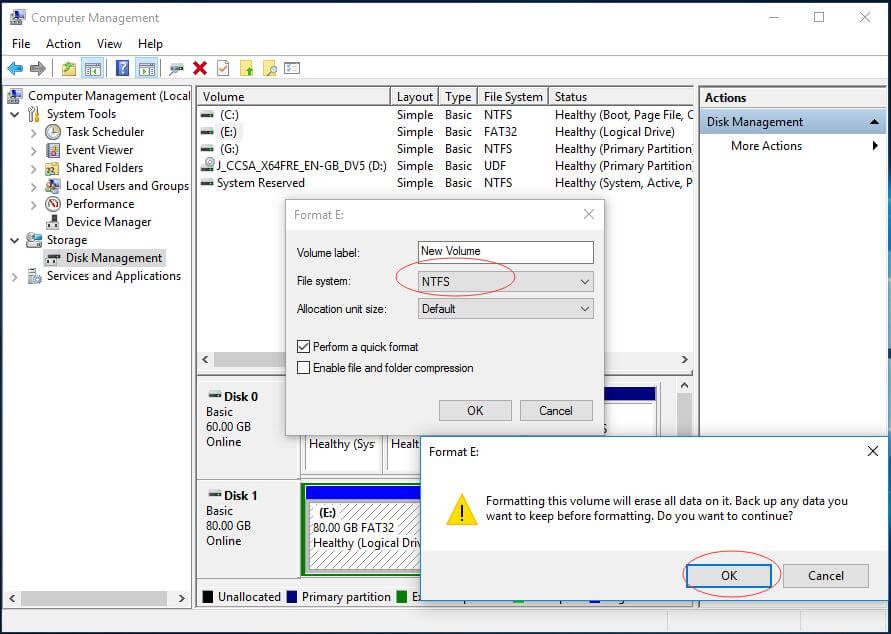
Task: Click the Local Users and Groups icon
Action: point(53,186)
